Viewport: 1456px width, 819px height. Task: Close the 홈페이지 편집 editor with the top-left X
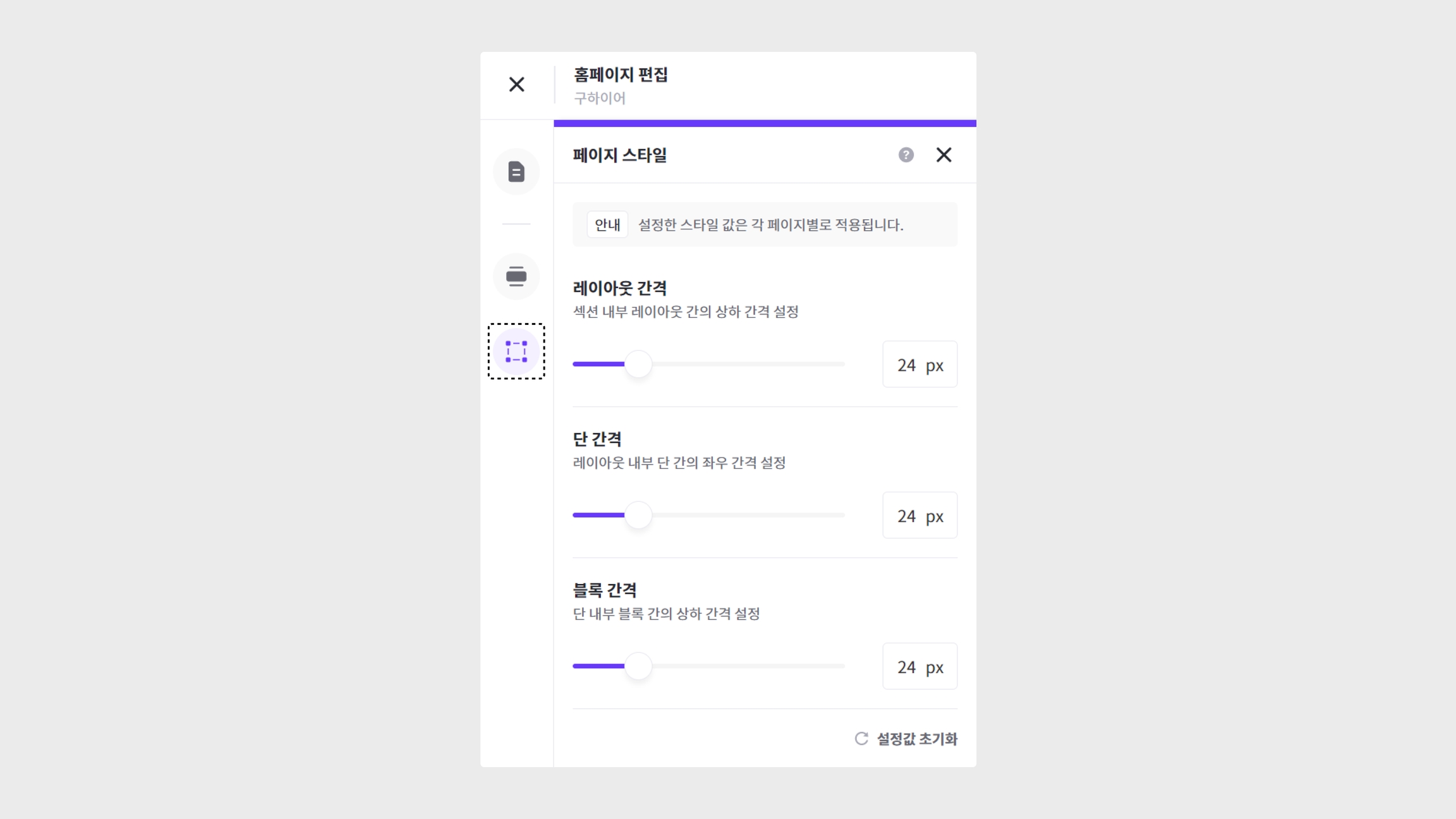(516, 85)
